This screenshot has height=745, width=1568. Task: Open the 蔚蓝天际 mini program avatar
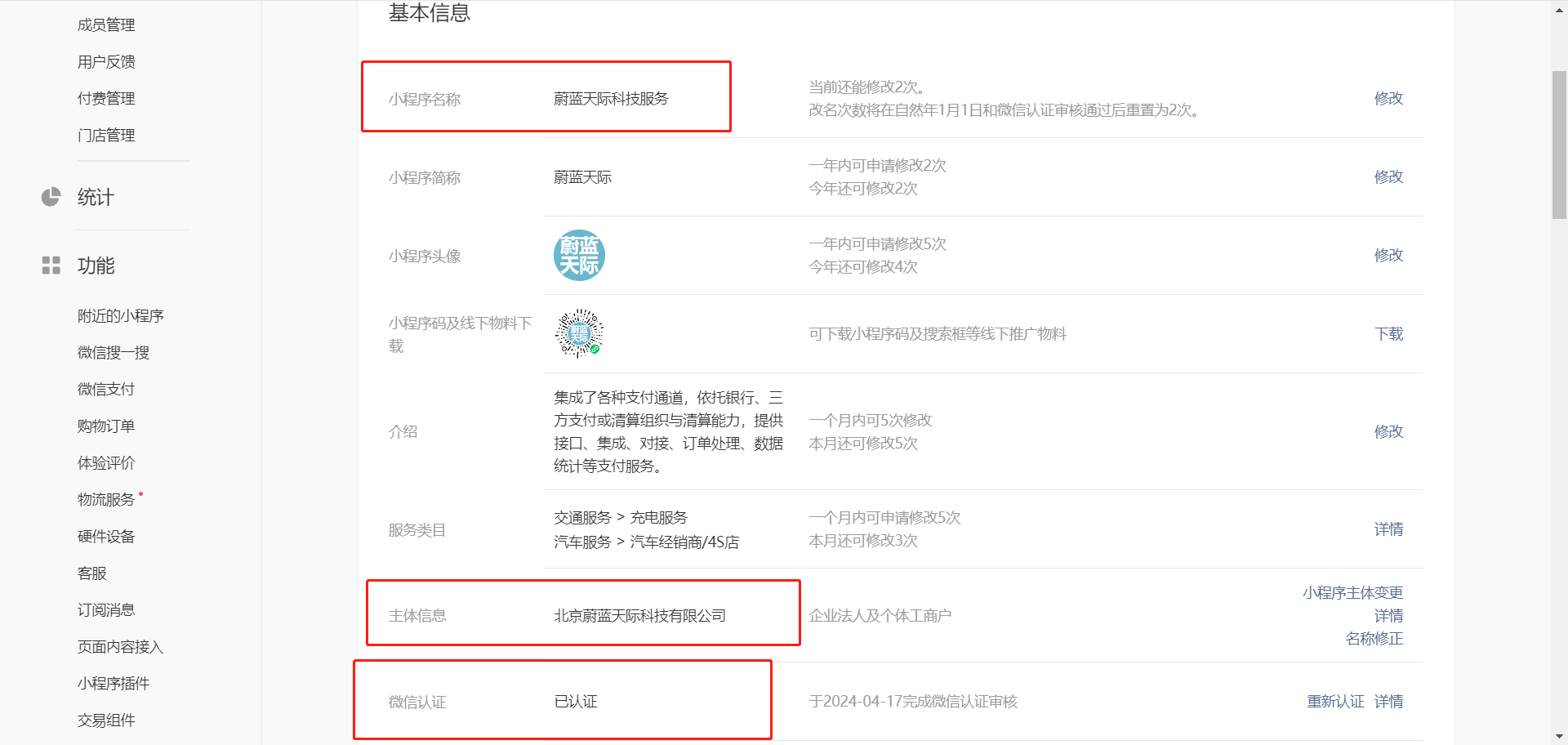(579, 255)
